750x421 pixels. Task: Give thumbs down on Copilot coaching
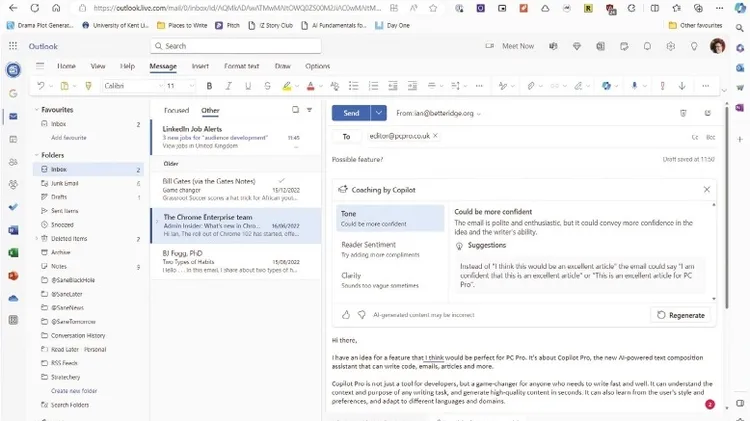(x=362, y=315)
